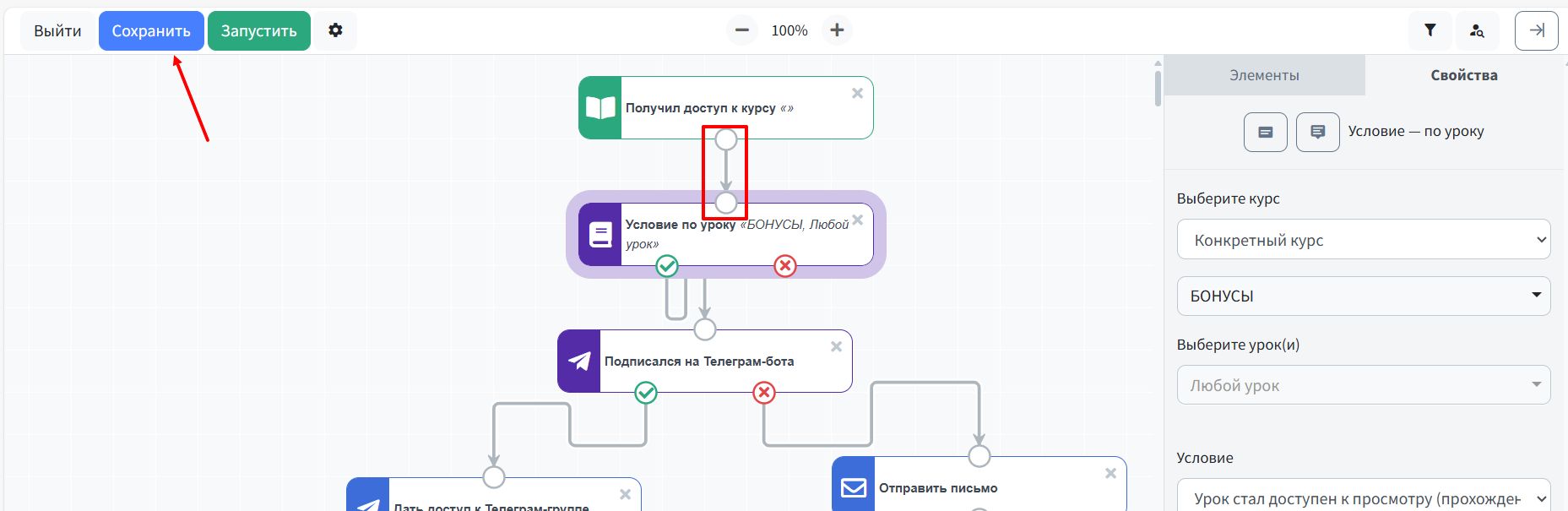Image resolution: width=1568 pixels, height=511 pixels.
Task: Remove the Подписался на Телеграм-бота block
Action: [836, 347]
